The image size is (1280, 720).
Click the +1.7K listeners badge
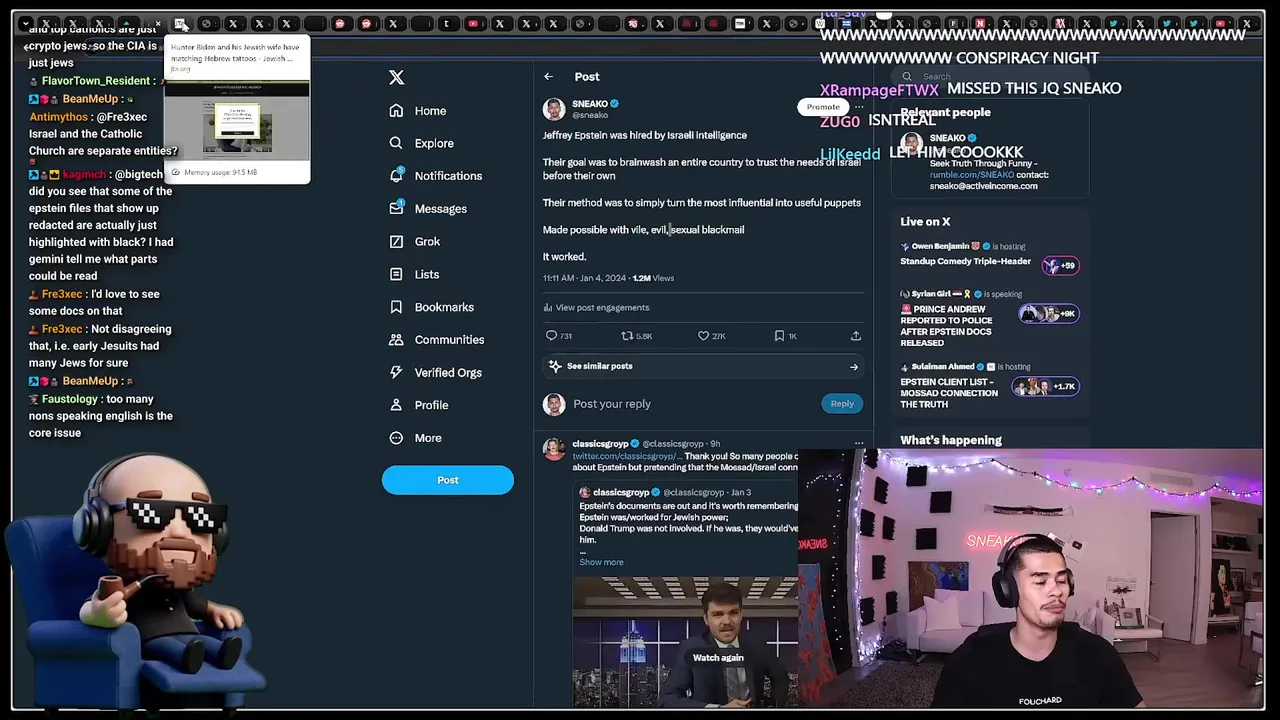[x=1046, y=386]
